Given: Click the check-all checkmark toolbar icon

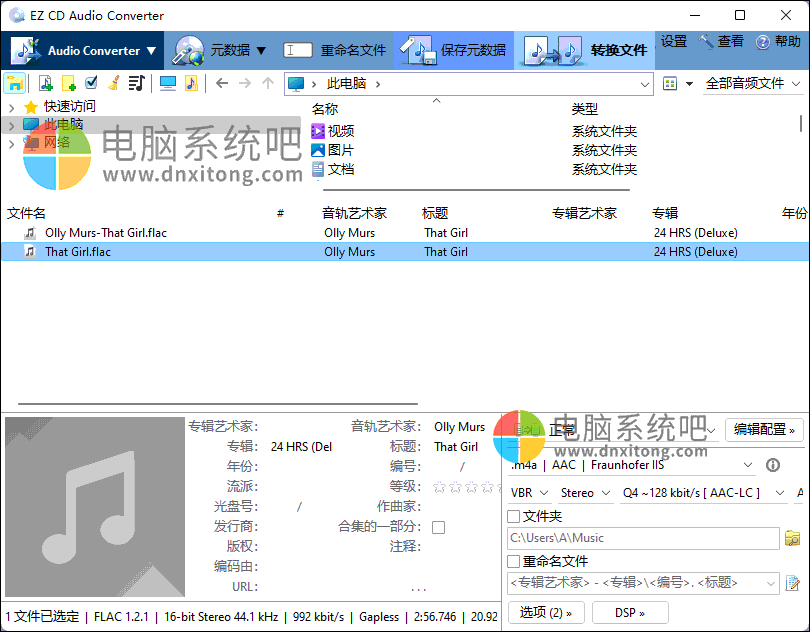Looking at the screenshot, I should pyautogui.click(x=91, y=83).
